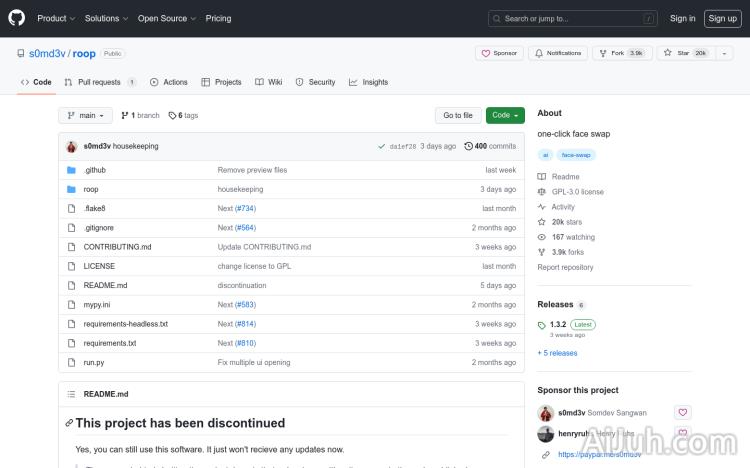Image resolution: width=750 pixels, height=468 pixels.
Task: Star the roop repository
Action: click(679, 53)
